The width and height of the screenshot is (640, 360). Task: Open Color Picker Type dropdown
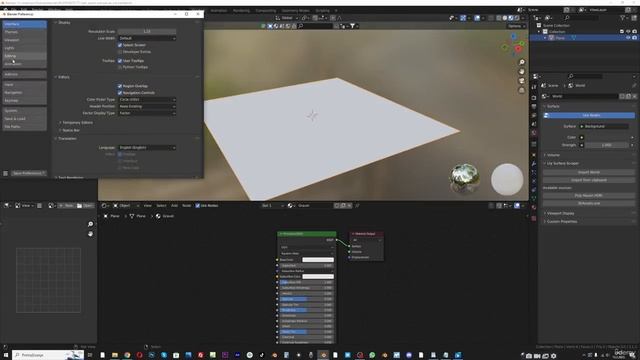pyautogui.click(x=147, y=100)
